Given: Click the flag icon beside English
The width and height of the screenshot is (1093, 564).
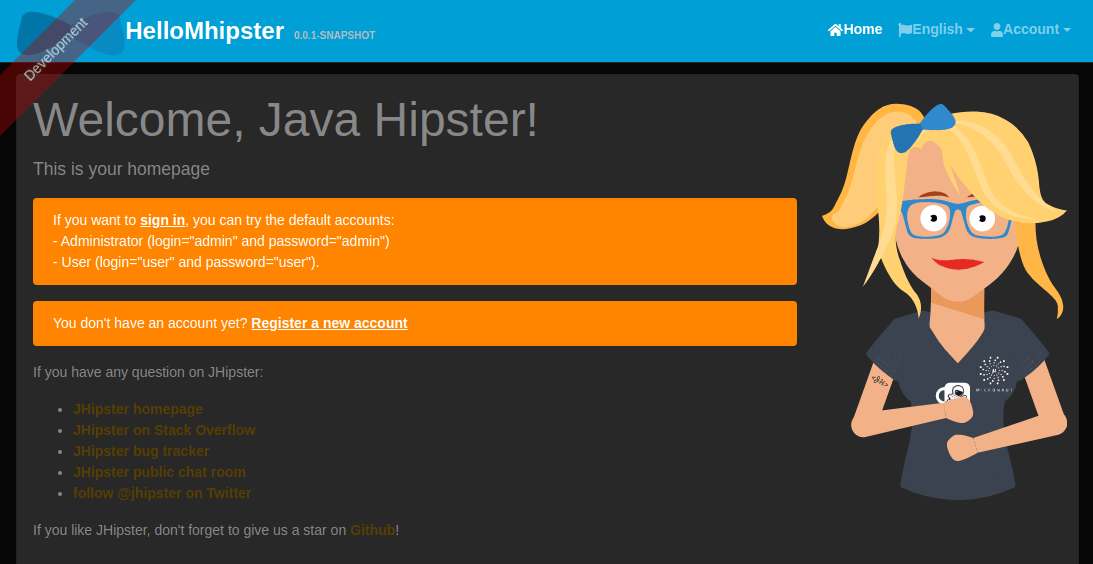Looking at the screenshot, I should (905, 30).
